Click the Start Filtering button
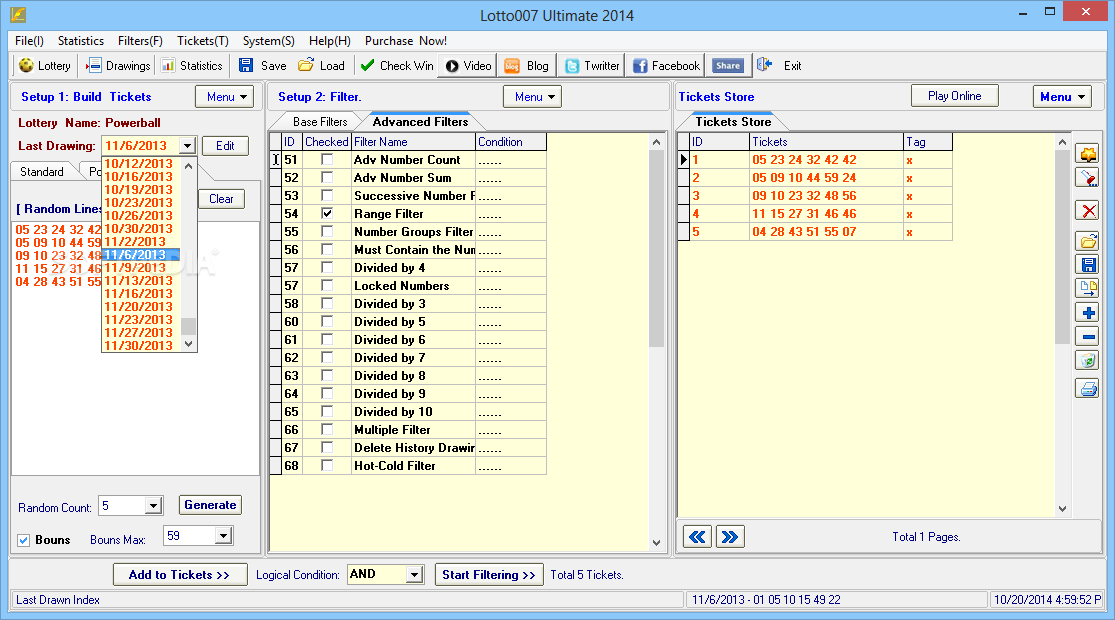Viewport: 1115px width, 620px height. click(489, 574)
